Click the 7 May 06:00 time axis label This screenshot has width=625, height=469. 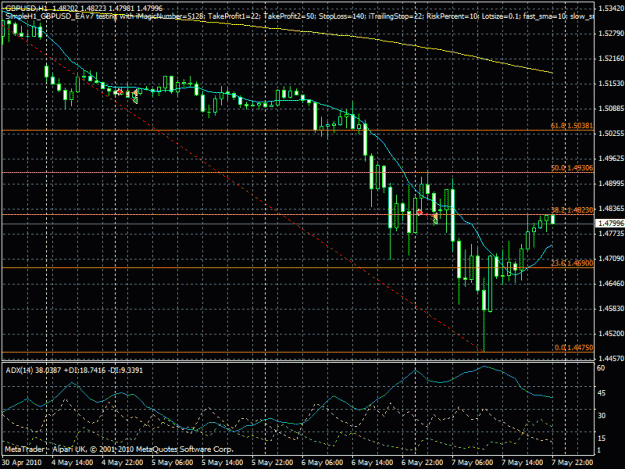pos(472,463)
